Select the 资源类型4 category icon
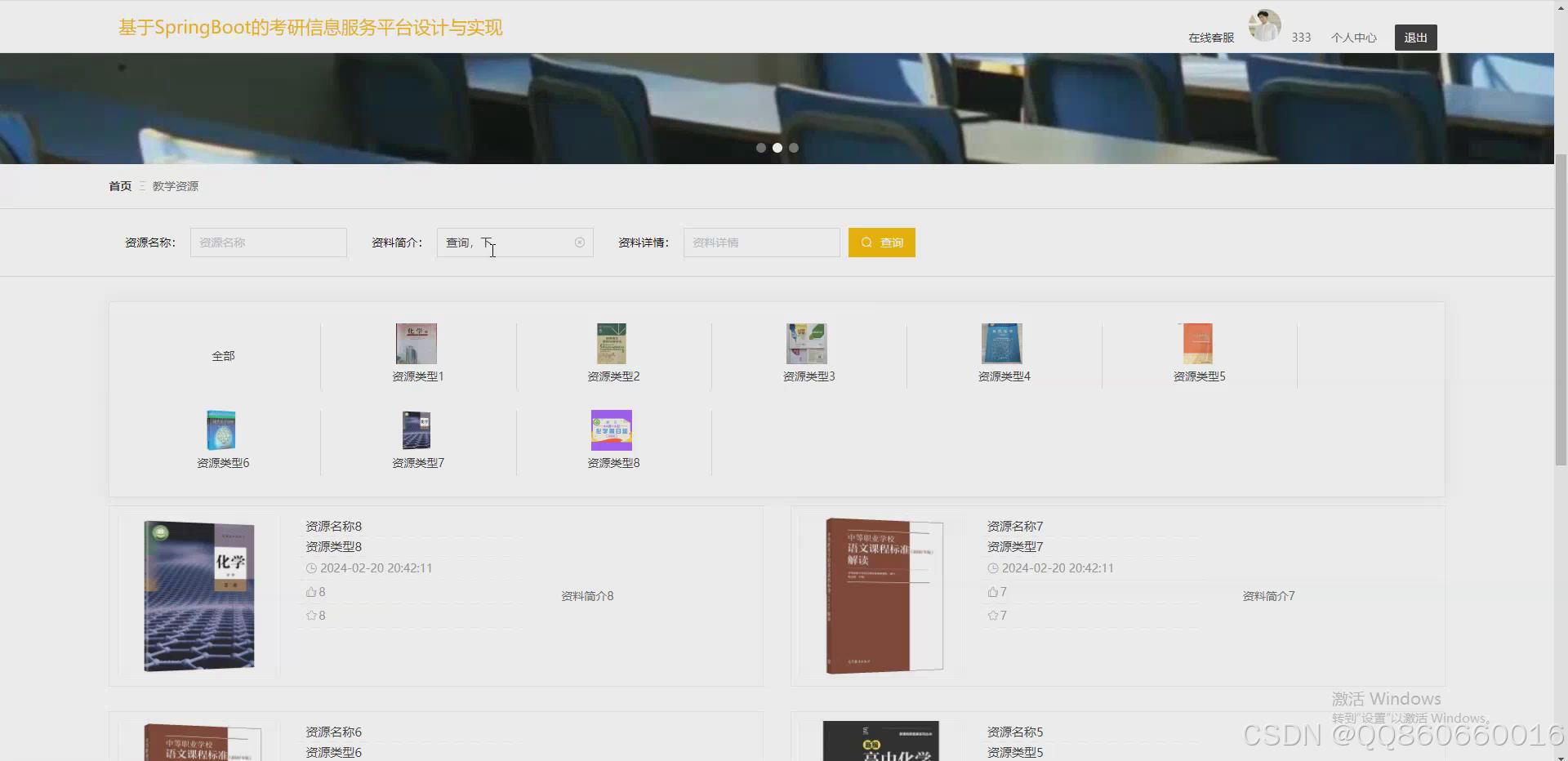Screen dimensions: 1568x761 point(1002,344)
